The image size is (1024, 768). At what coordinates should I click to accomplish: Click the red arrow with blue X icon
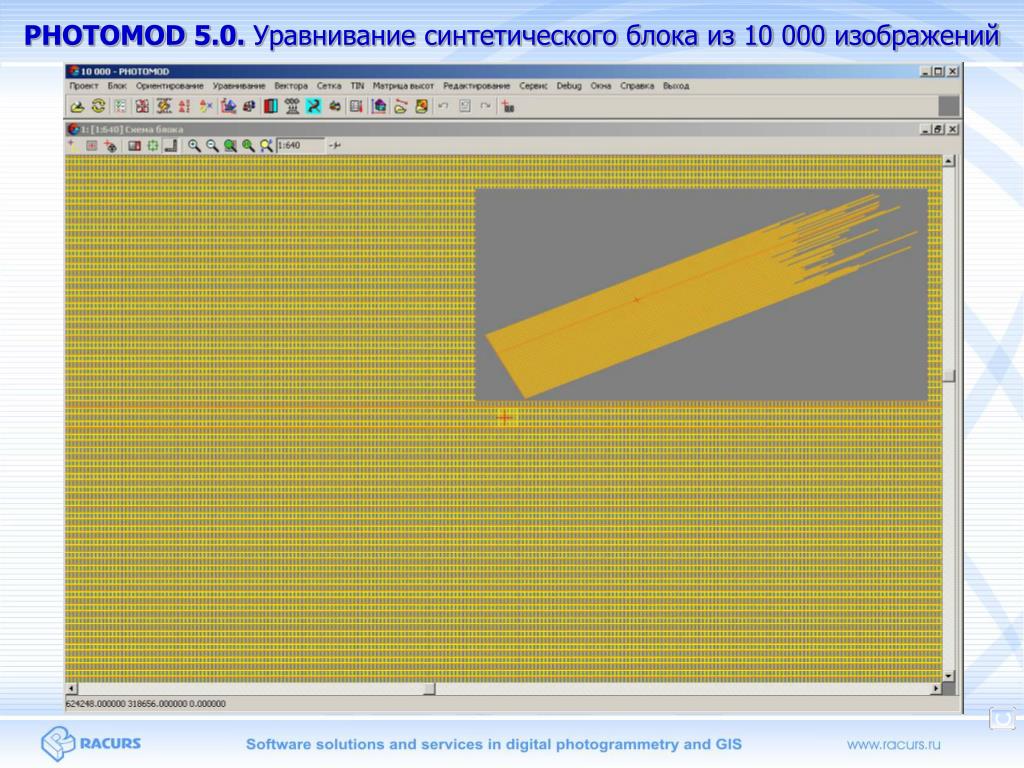pos(206,106)
